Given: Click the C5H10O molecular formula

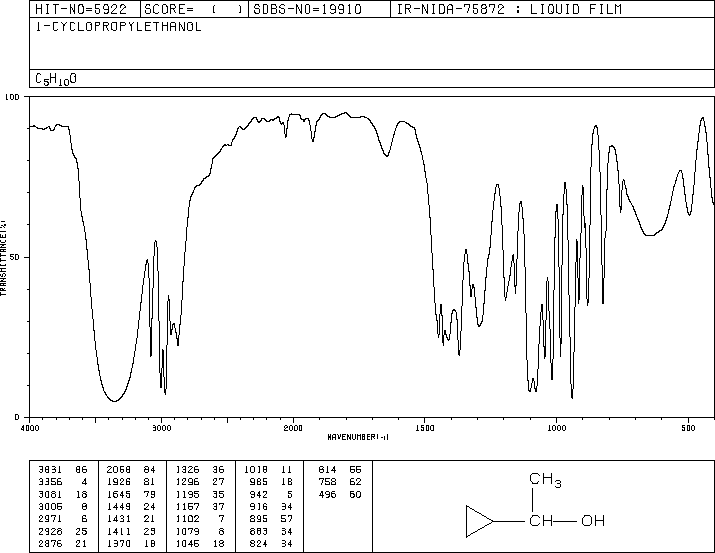Looking at the screenshot, I should point(56,79).
